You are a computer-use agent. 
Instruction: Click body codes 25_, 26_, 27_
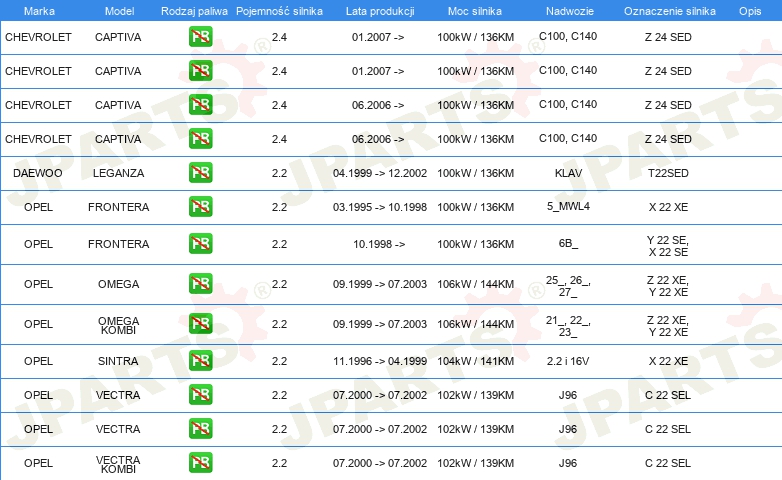(568, 286)
